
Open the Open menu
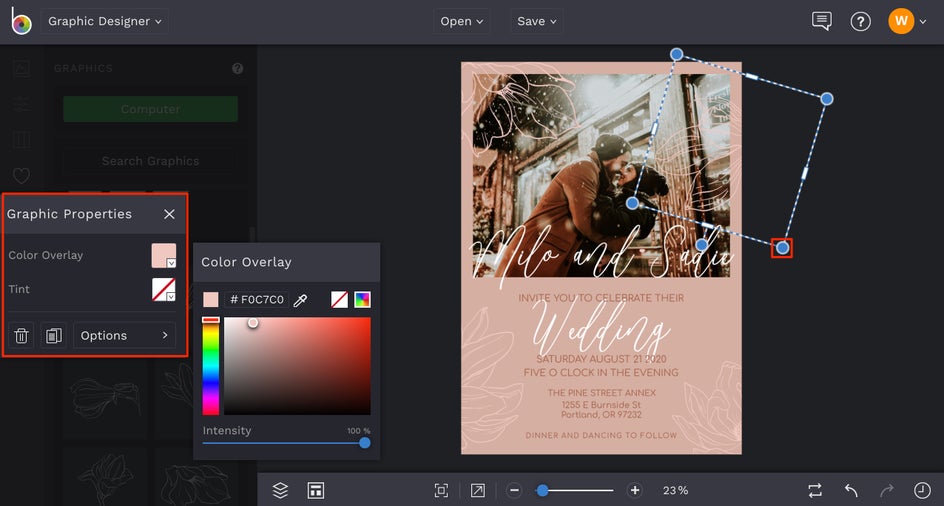[462, 21]
